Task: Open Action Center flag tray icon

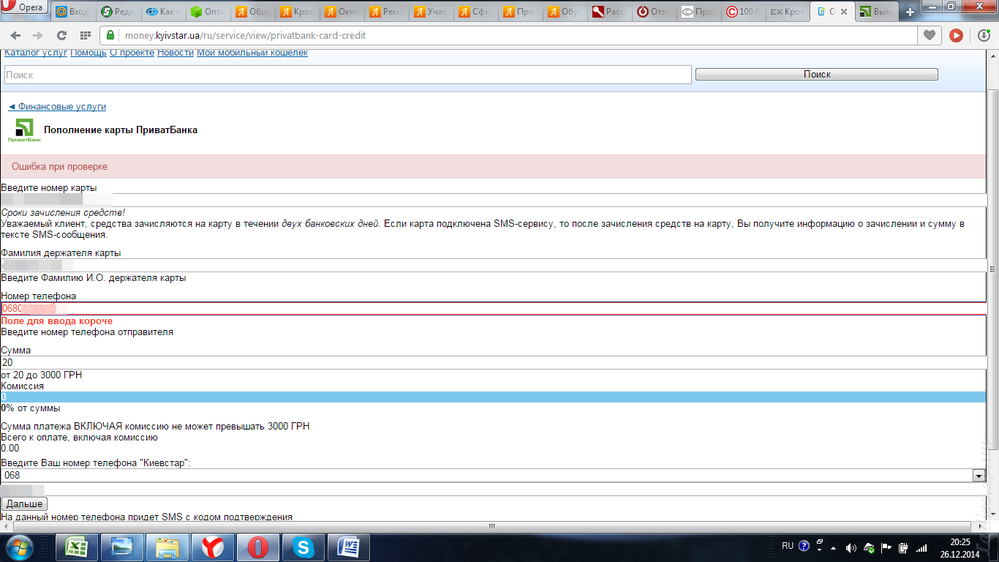Action: tap(886, 548)
